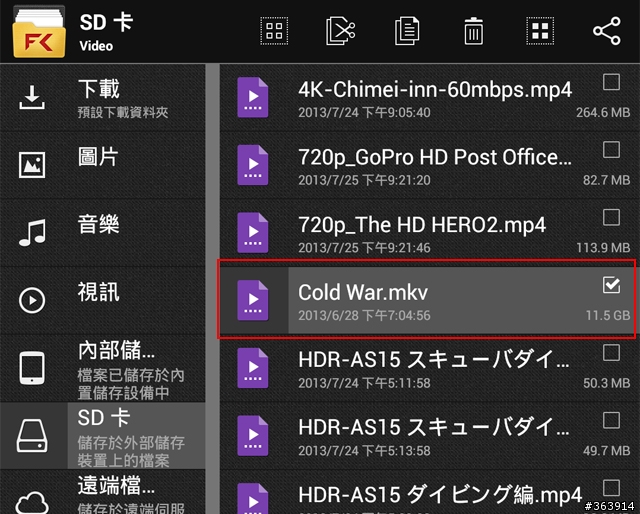Screen dimensions: 640x514
Task: Click the 264.6 MB size label
Action: point(603,113)
